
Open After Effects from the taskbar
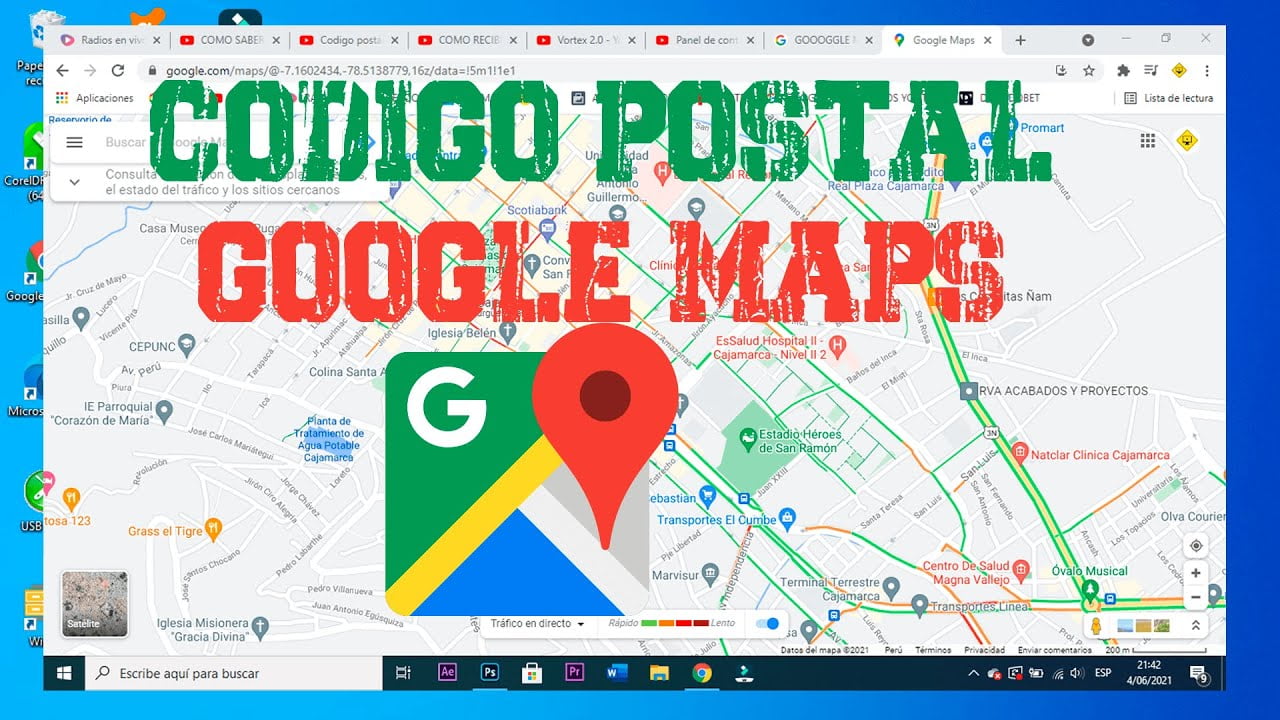pyautogui.click(x=447, y=673)
